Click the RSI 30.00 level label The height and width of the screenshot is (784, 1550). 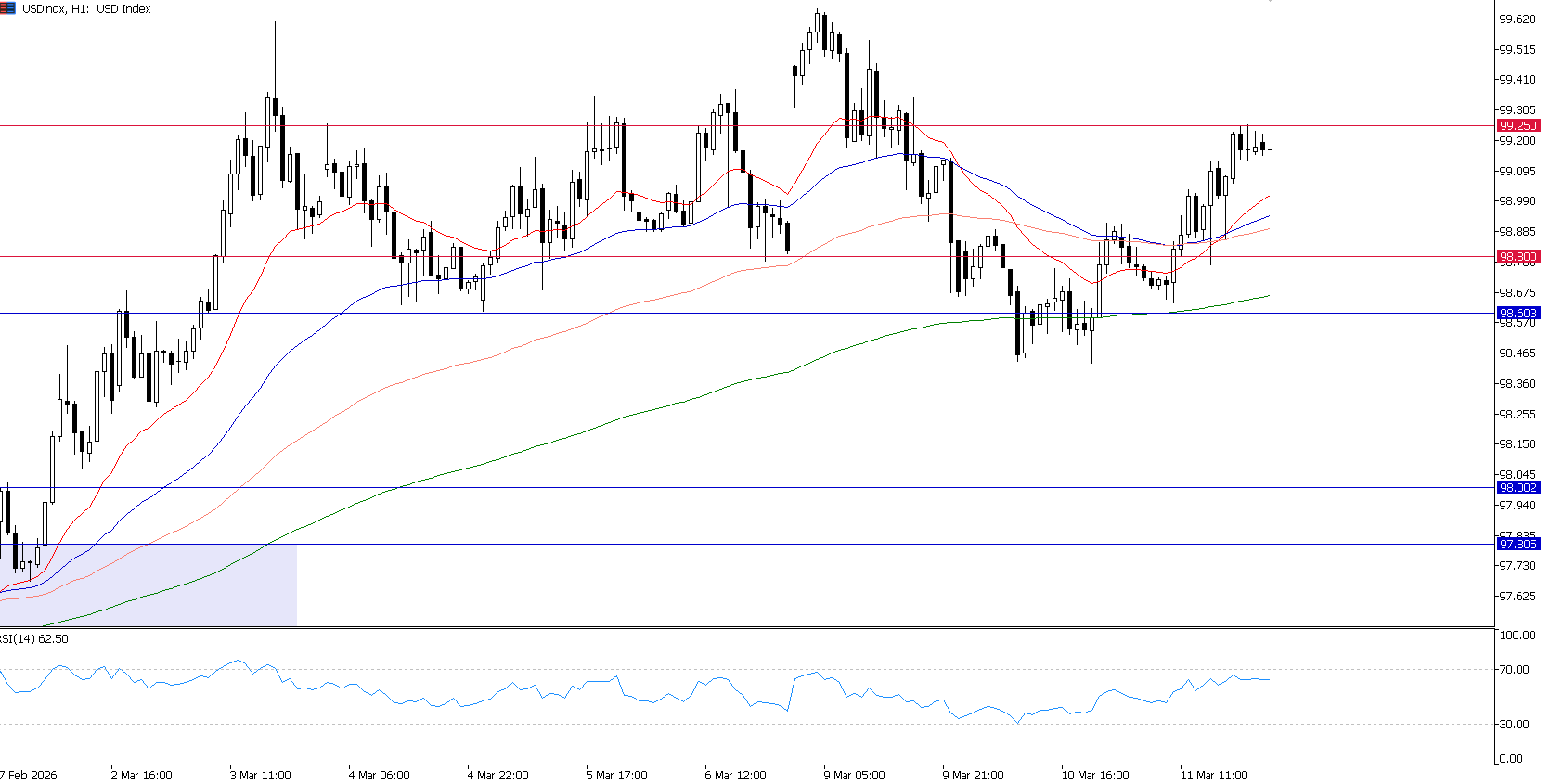[1515, 724]
